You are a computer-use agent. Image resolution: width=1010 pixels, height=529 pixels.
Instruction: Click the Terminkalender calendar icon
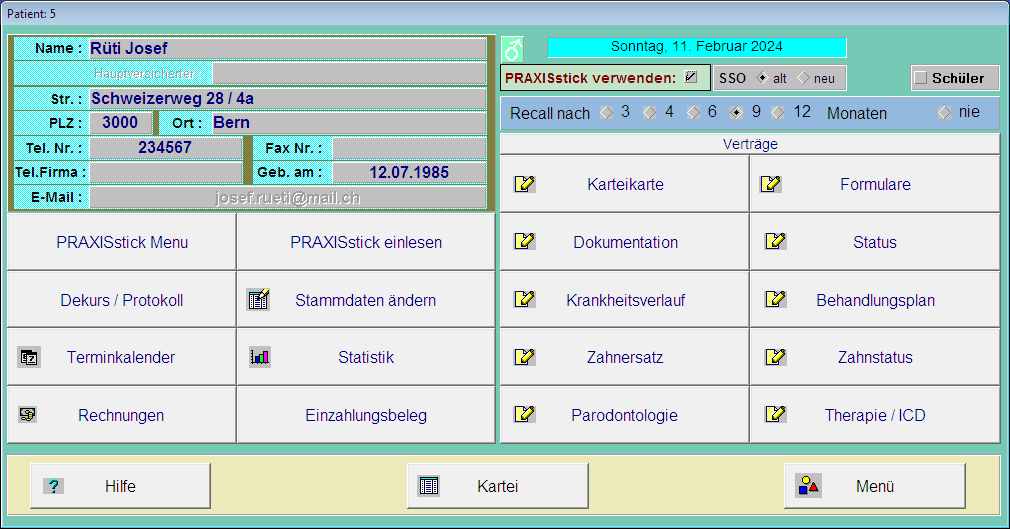pyautogui.click(x=29, y=357)
